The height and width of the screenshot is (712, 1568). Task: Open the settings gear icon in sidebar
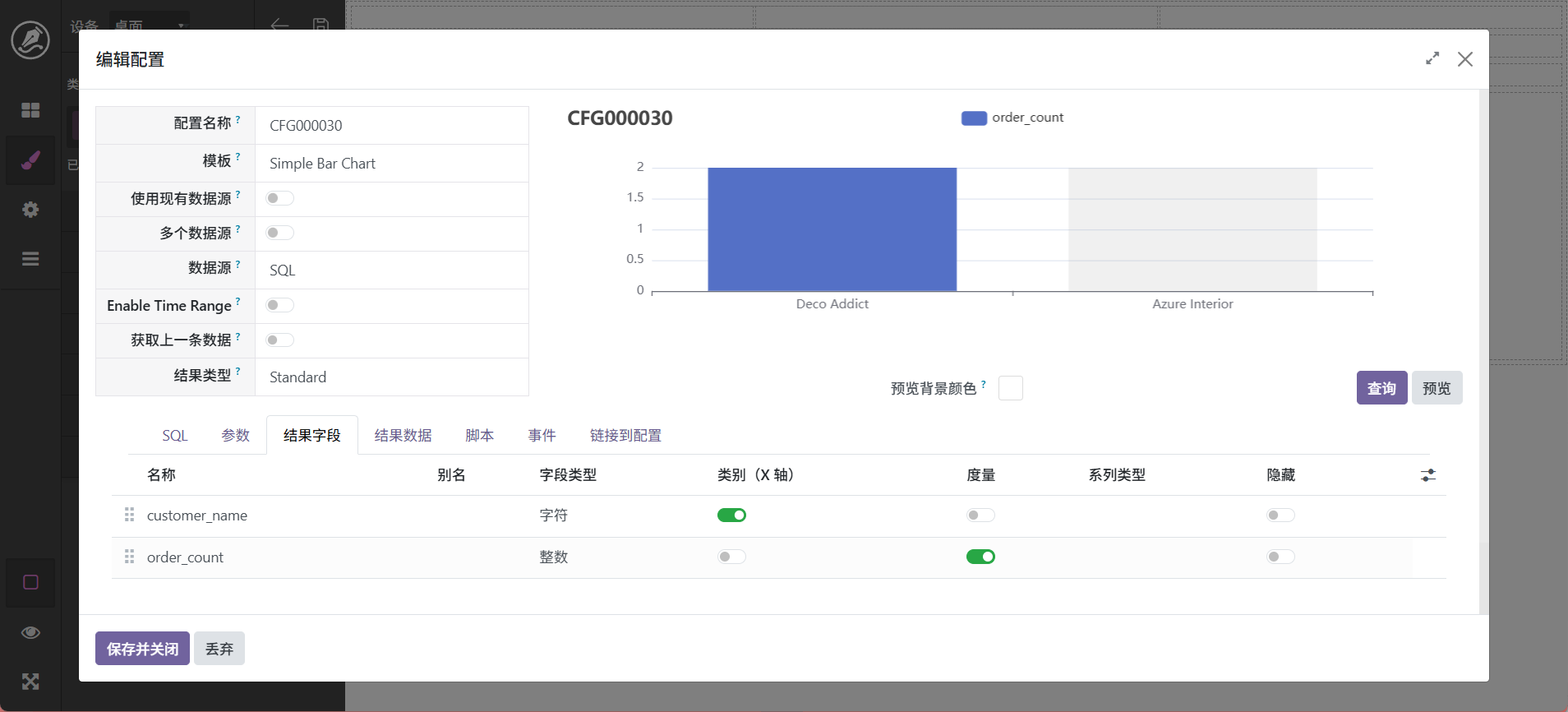click(x=30, y=210)
